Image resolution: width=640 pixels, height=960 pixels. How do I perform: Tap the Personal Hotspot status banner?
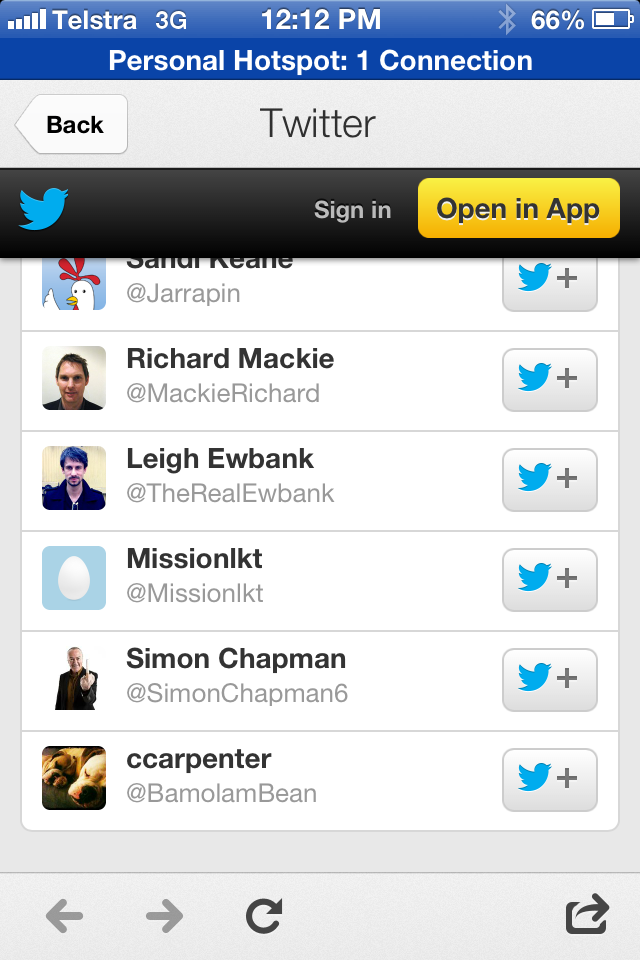point(320,61)
